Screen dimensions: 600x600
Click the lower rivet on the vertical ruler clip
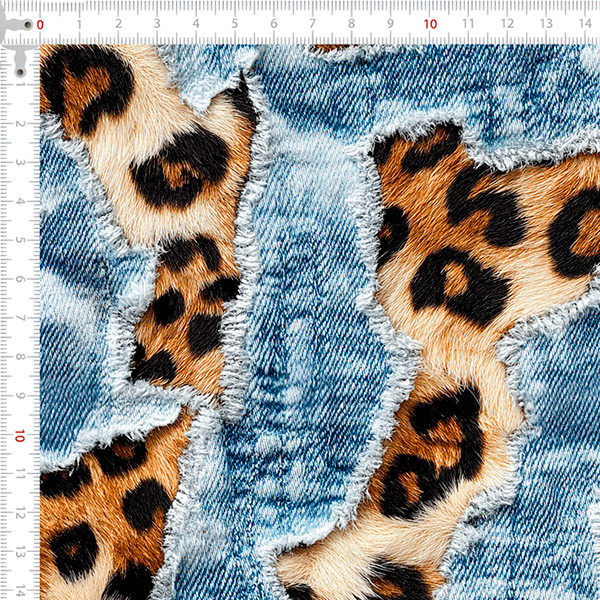point(20,72)
